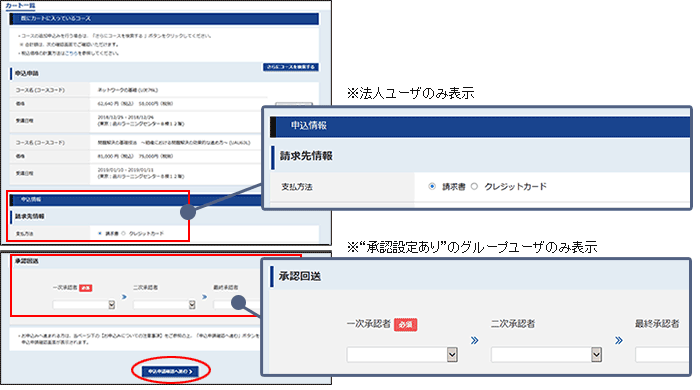
Task: Click the 2018/12/25 - 2018/12/26 course date
Action: tap(125, 117)
